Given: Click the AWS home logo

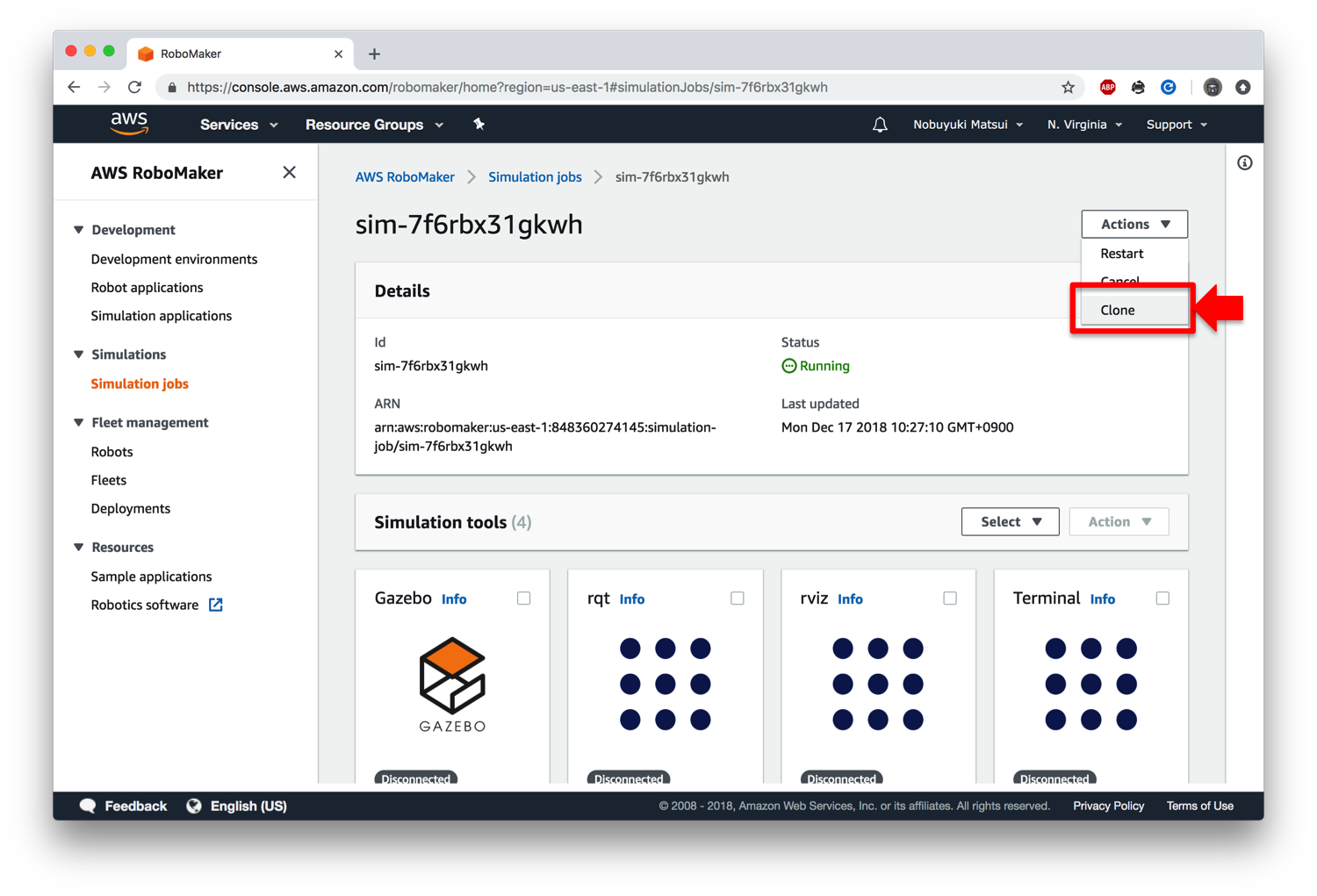Looking at the screenshot, I should 128,123.
